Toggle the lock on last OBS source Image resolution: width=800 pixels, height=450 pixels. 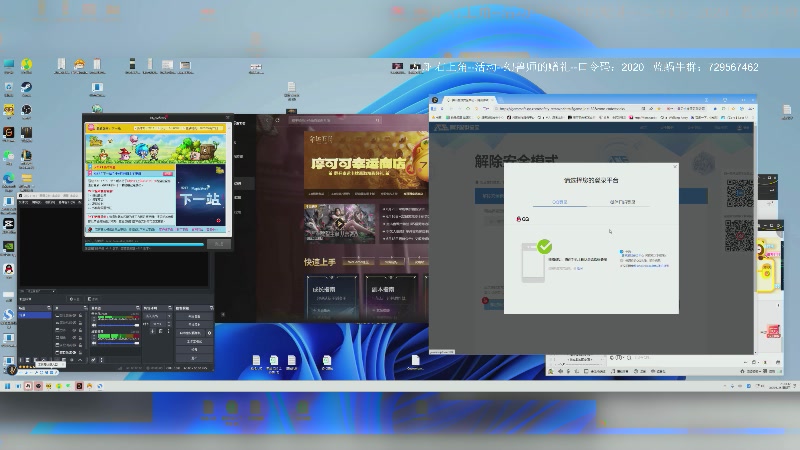(x=81, y=353)
